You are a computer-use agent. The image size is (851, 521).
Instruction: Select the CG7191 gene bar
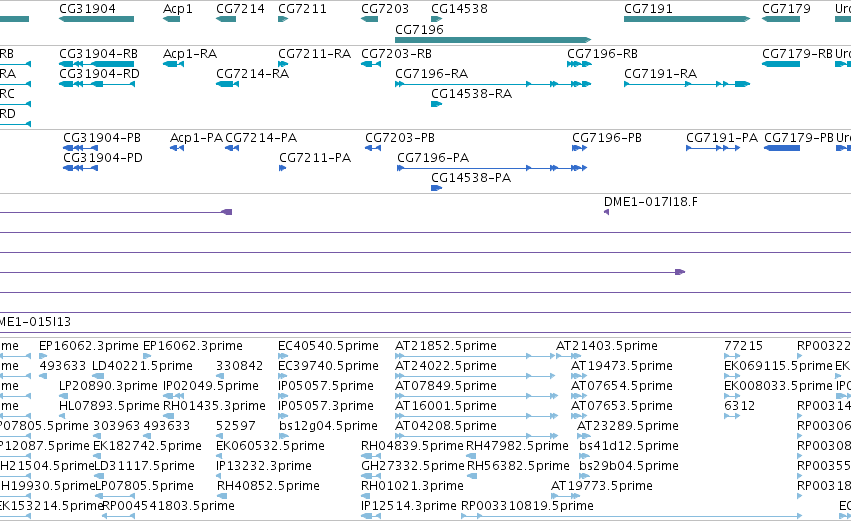[687, 19]
